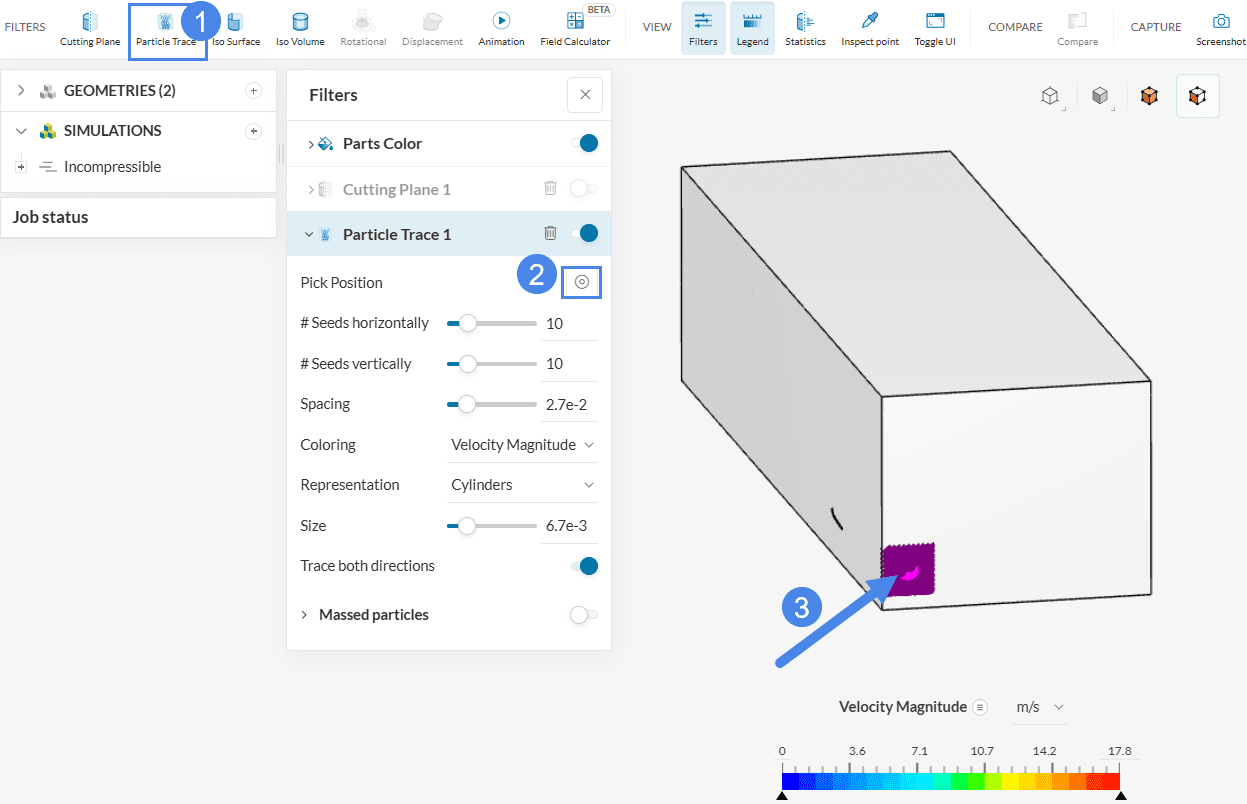Turn off Trace both directions
Screen dimensions: 1247x804
click(585, 566)
